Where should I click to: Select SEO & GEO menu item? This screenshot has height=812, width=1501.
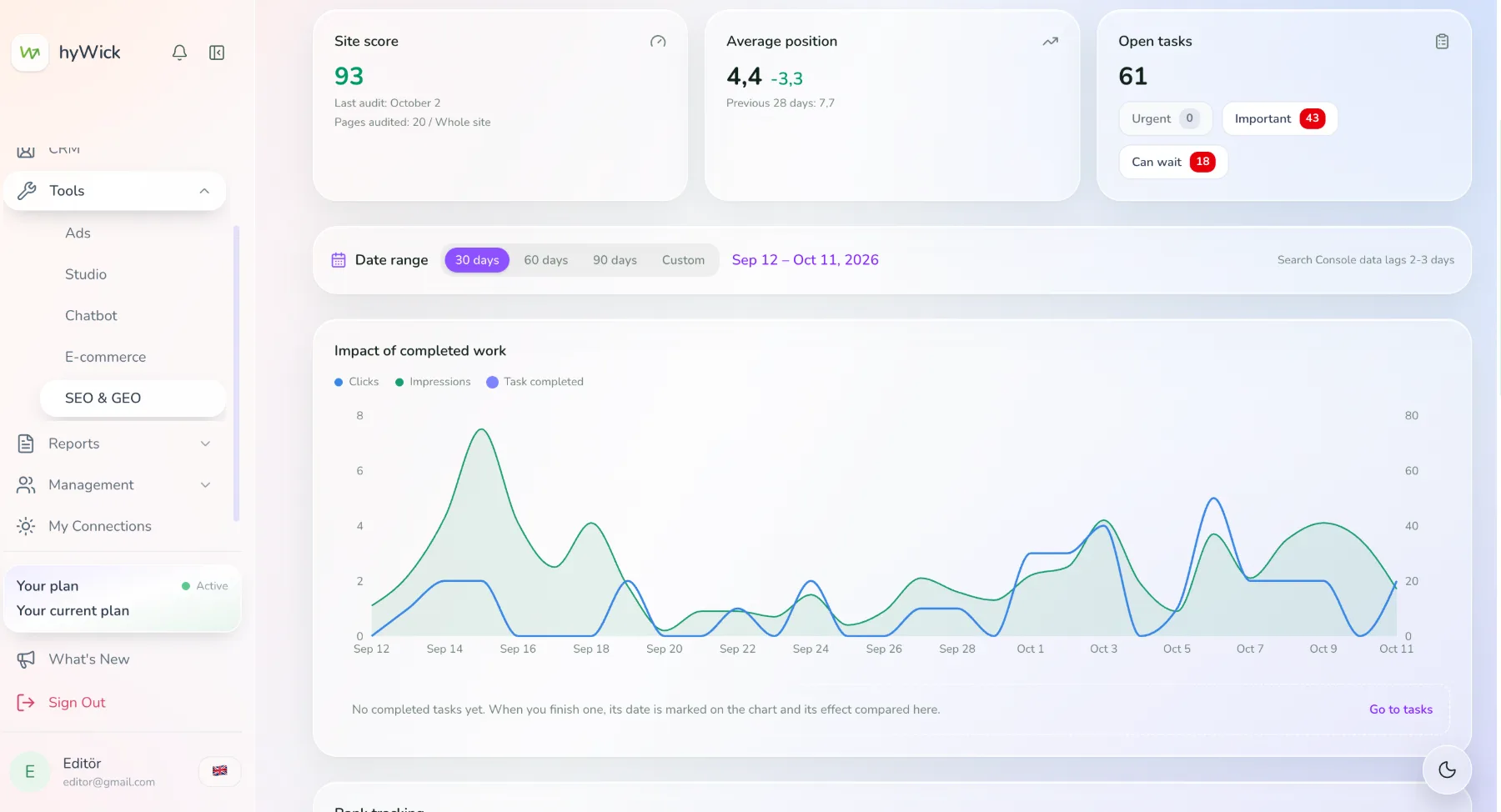(x=133, y=398)
